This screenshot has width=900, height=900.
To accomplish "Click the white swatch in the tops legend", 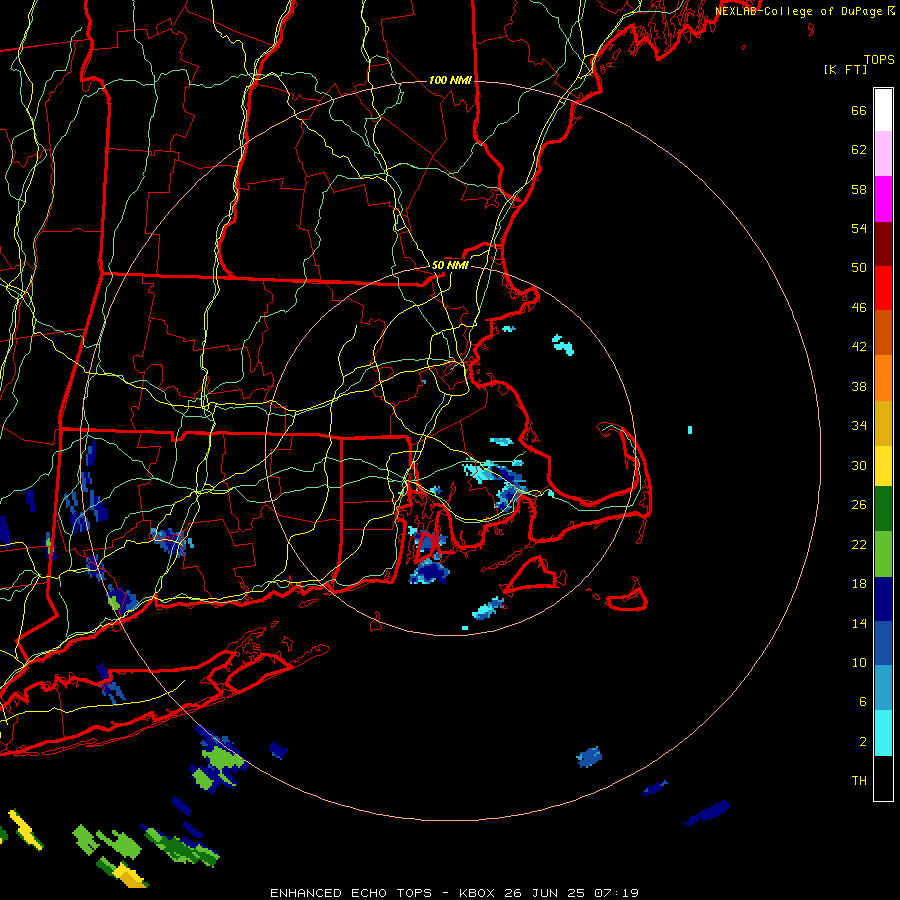I will coord(883,110).
